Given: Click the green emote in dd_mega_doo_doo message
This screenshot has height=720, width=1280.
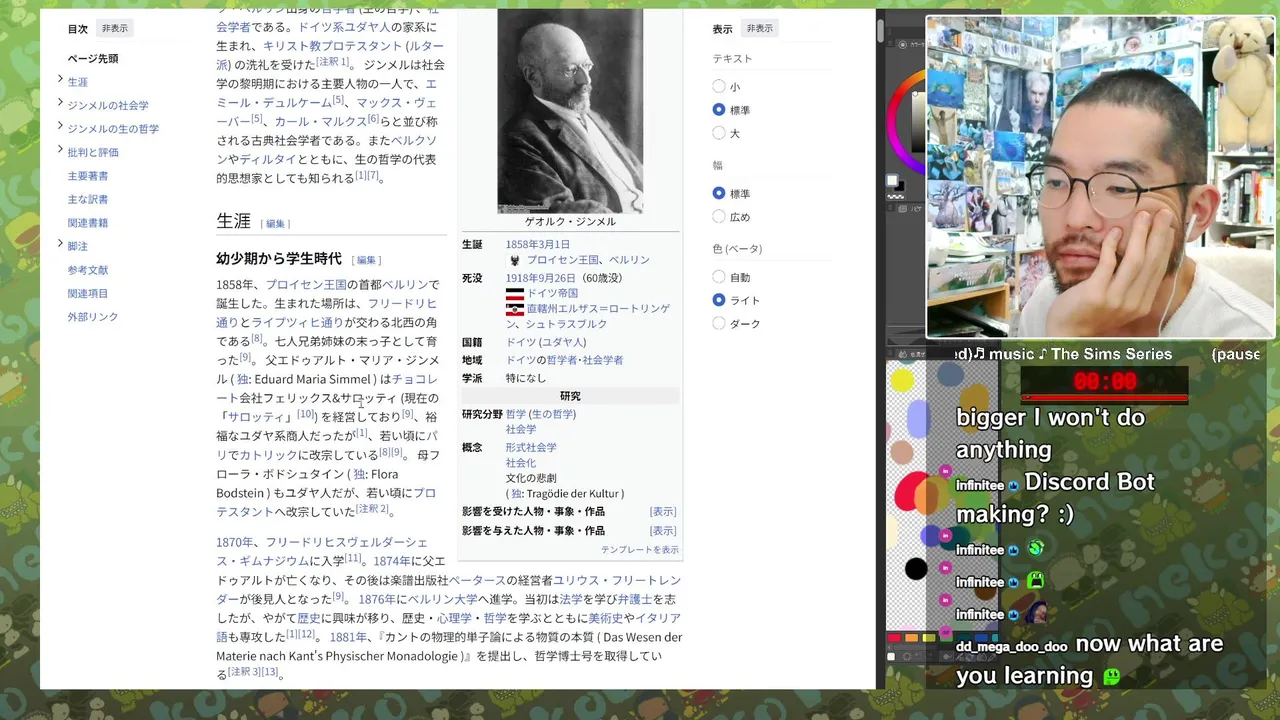Looking at the screenshot, I should pos(1111,676).
